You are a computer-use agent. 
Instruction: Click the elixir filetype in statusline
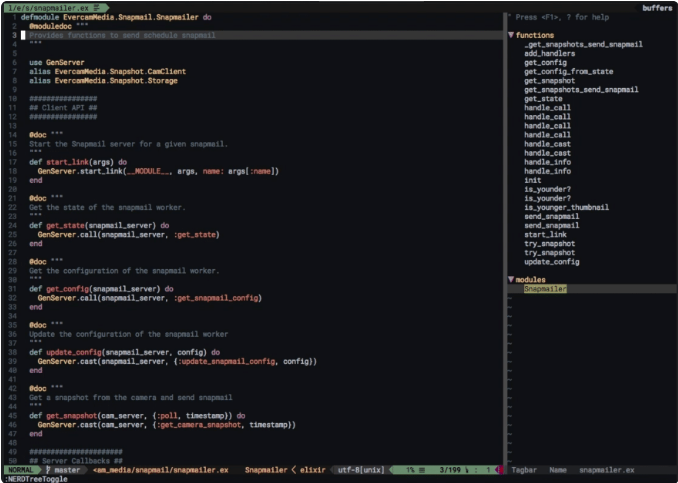click(x=312, y=470)
